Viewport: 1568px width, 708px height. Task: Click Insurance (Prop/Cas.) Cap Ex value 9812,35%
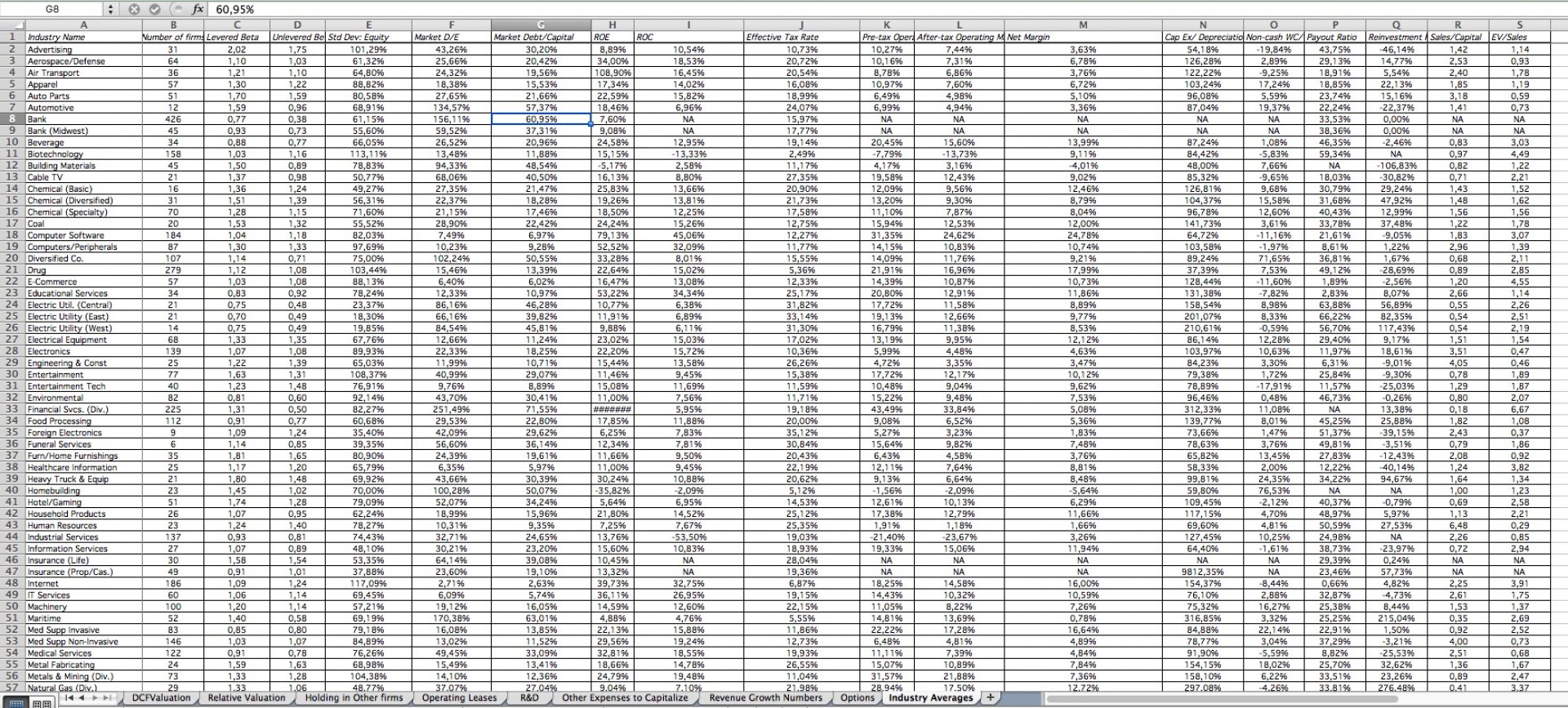(x=1202, y=572)
